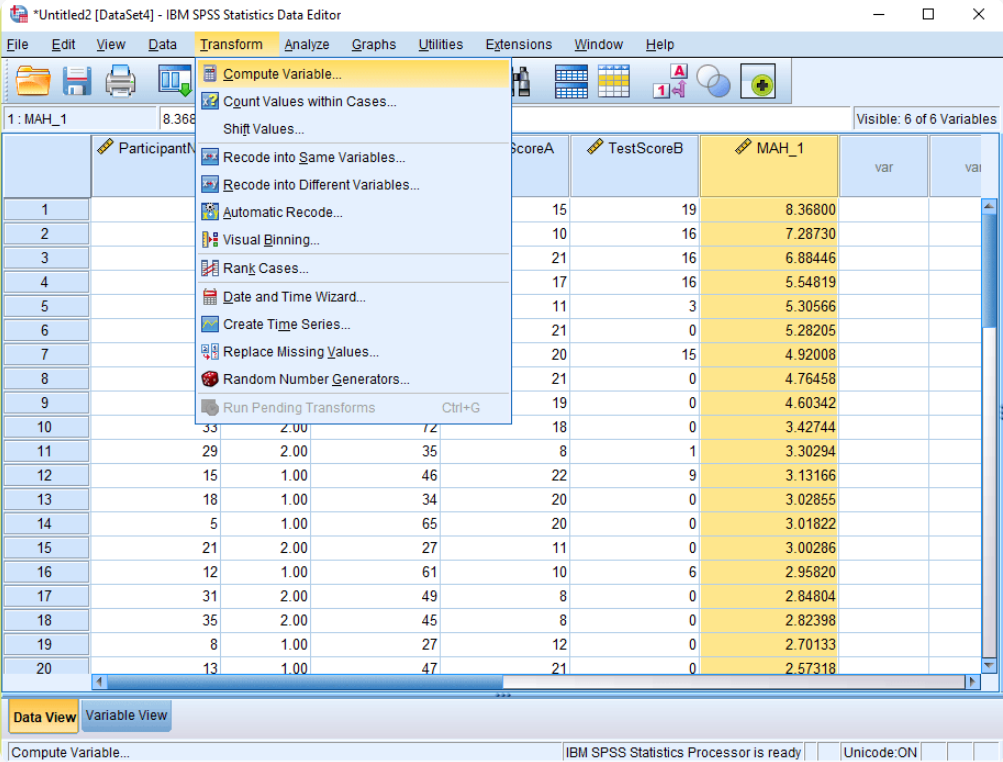Image resolution: width=1003 pixels, height=762 pixels.
Task: Click the Use Variable Sets circles icon
Action: point(713,81)
